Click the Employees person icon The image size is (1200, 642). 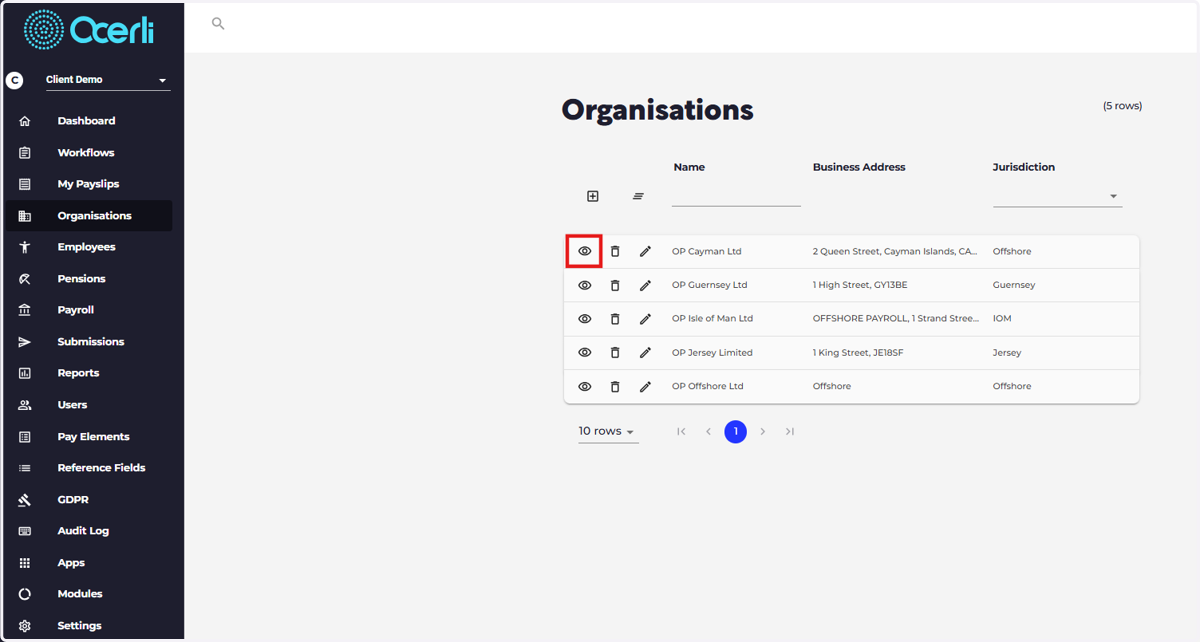coord(25,247)
